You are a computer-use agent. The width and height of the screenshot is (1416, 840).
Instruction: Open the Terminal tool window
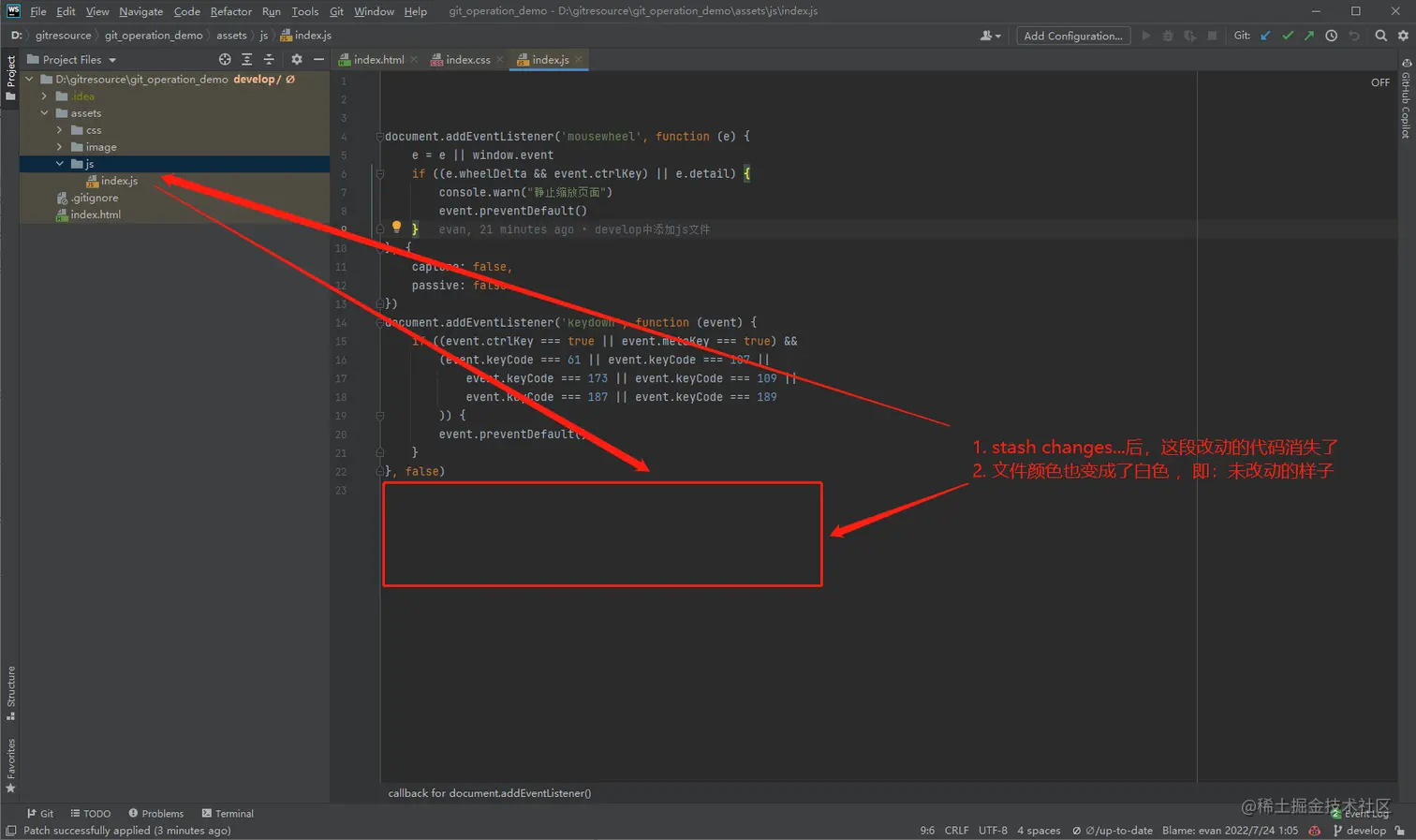(x=228, y=813)
